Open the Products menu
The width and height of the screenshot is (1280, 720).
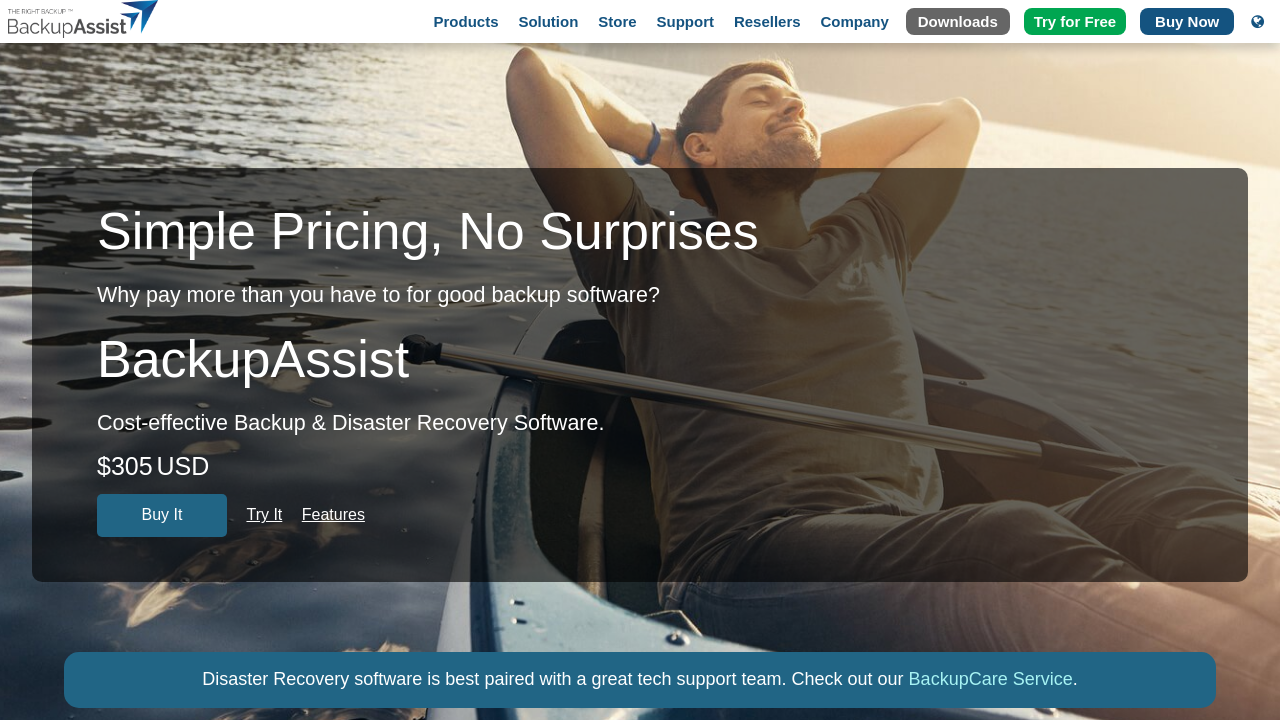tap(466, 22)
